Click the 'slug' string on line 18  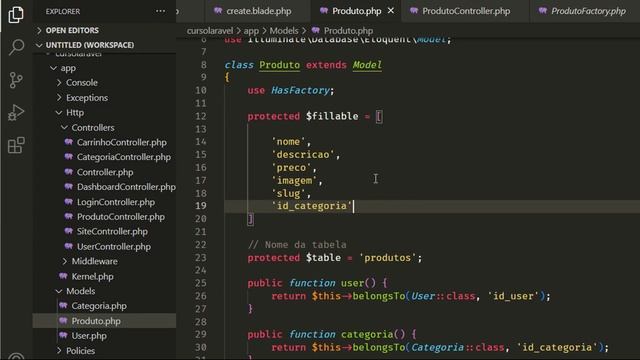(x=288, y=193)
